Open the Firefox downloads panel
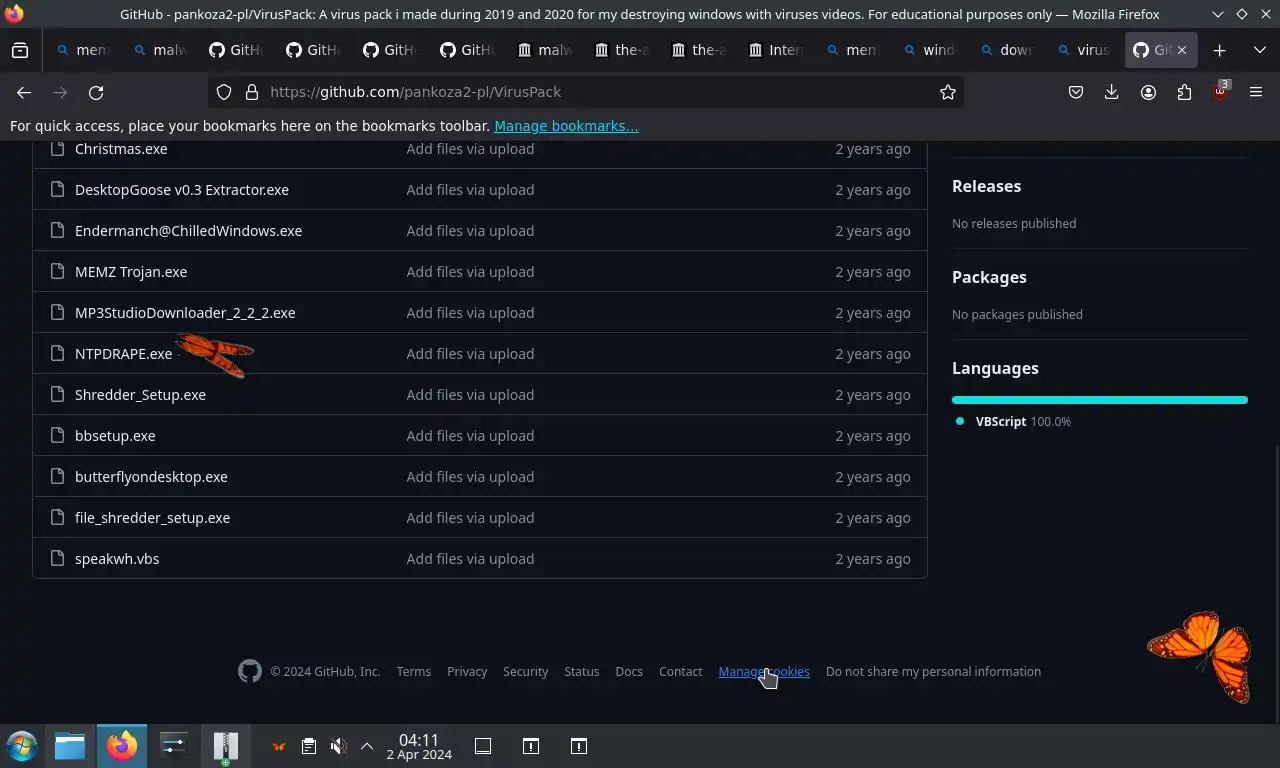1280x768 pixels. (1112, 92)
